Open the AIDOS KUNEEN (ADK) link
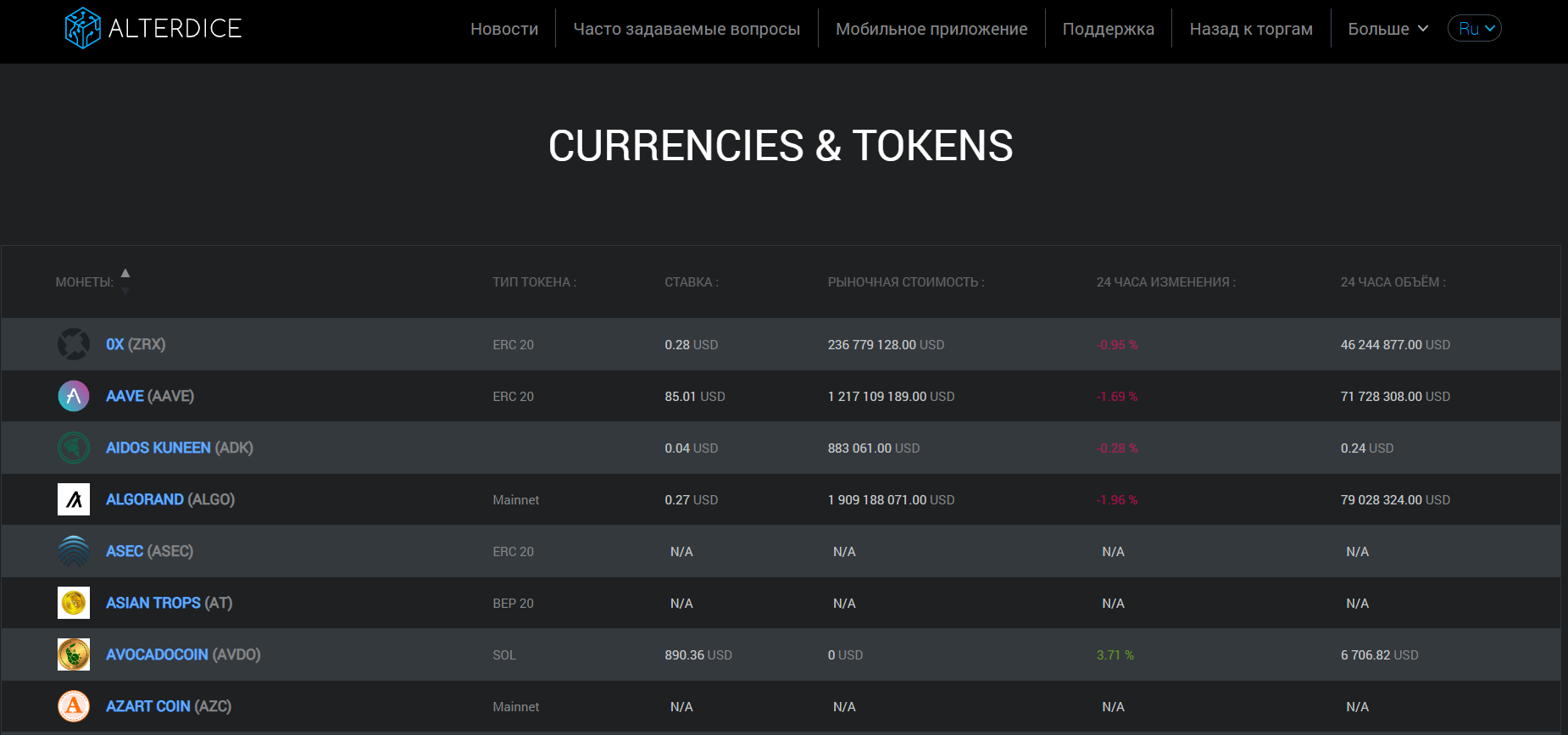Screen dimensions: 1568x735 pos(180,448)
